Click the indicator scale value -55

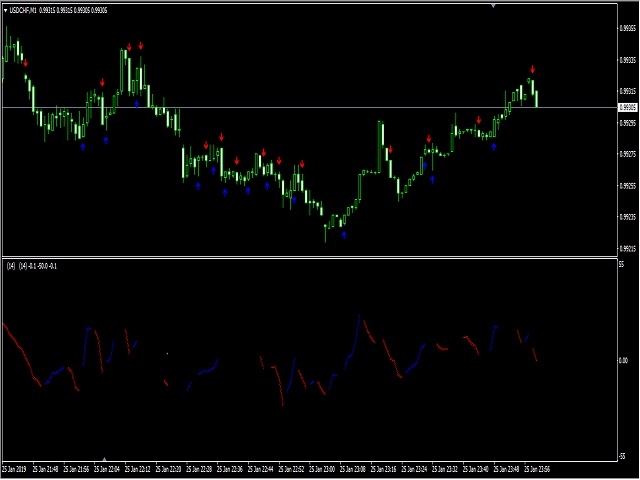[622, 456]
